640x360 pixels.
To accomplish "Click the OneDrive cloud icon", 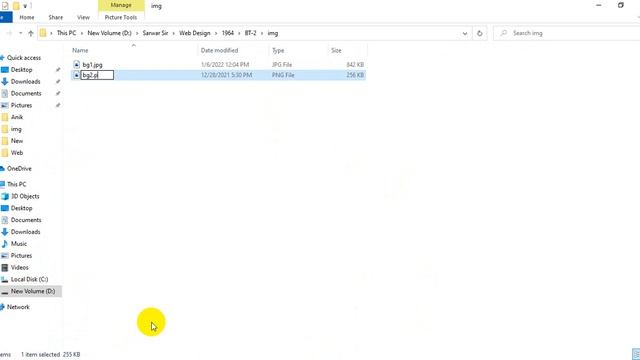I will click(2, 169).
